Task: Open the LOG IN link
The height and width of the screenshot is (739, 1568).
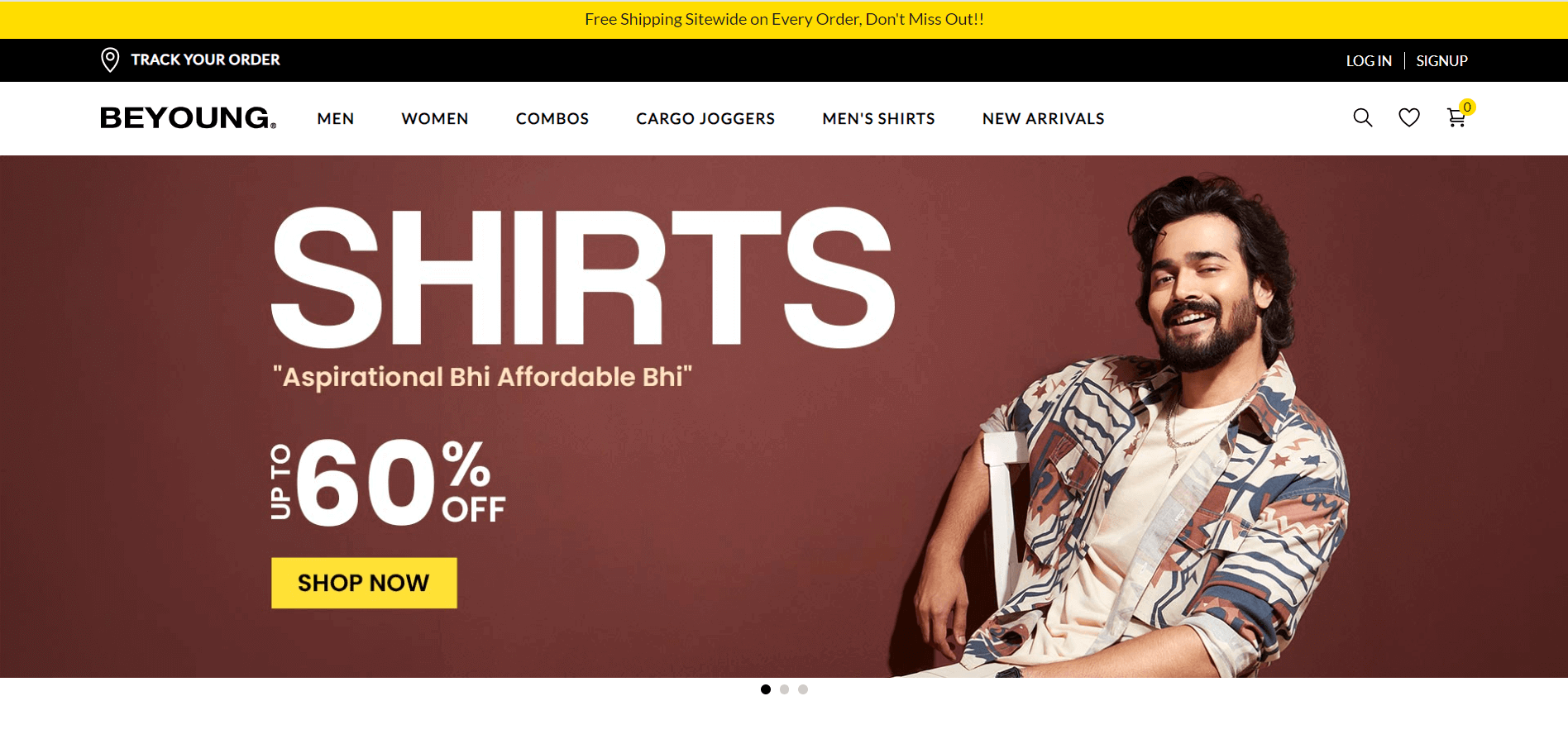Action: pos(1369,61)
